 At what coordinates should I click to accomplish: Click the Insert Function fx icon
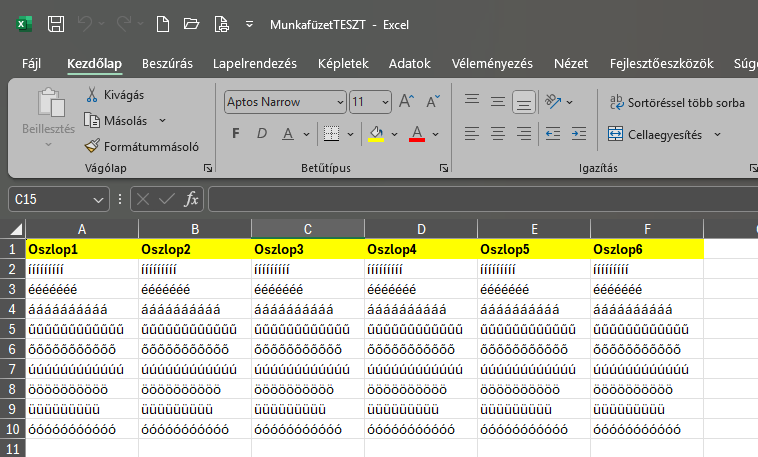191,199
